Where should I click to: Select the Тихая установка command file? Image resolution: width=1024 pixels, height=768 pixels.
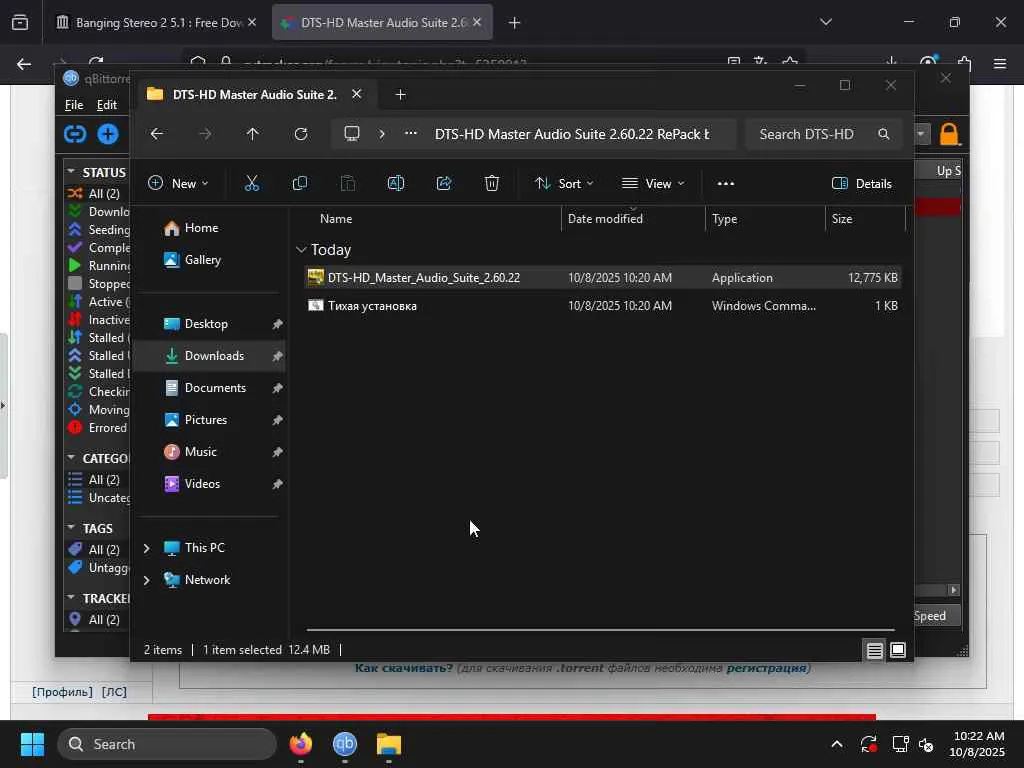[603, 306]
